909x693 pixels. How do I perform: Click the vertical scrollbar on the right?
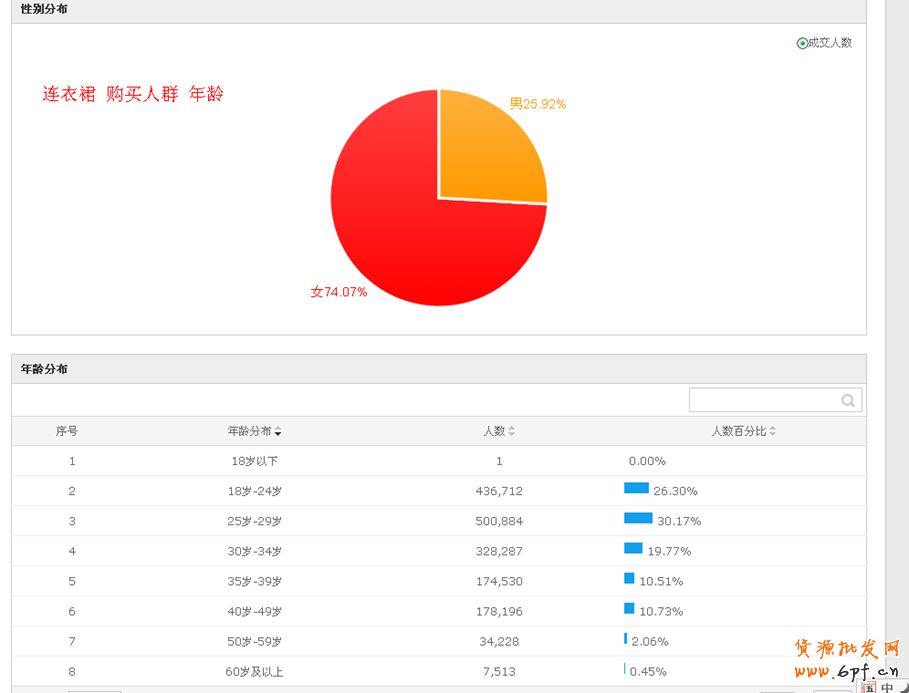point(896,300)
